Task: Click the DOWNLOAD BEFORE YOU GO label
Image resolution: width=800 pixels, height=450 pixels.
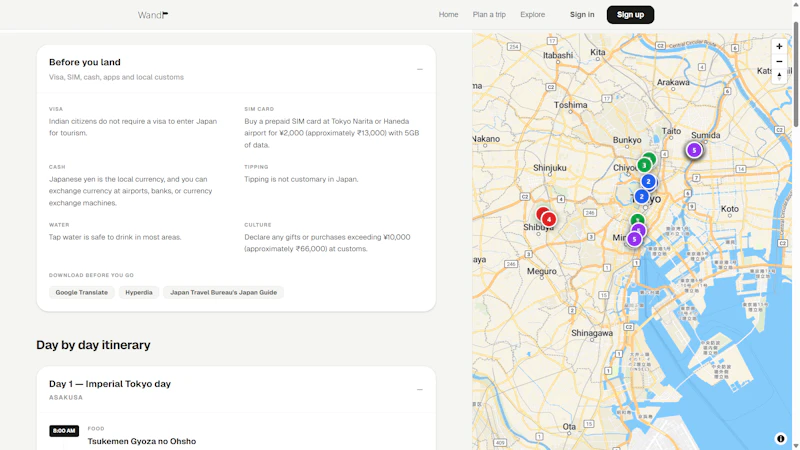Action: (x=91, y=275)
